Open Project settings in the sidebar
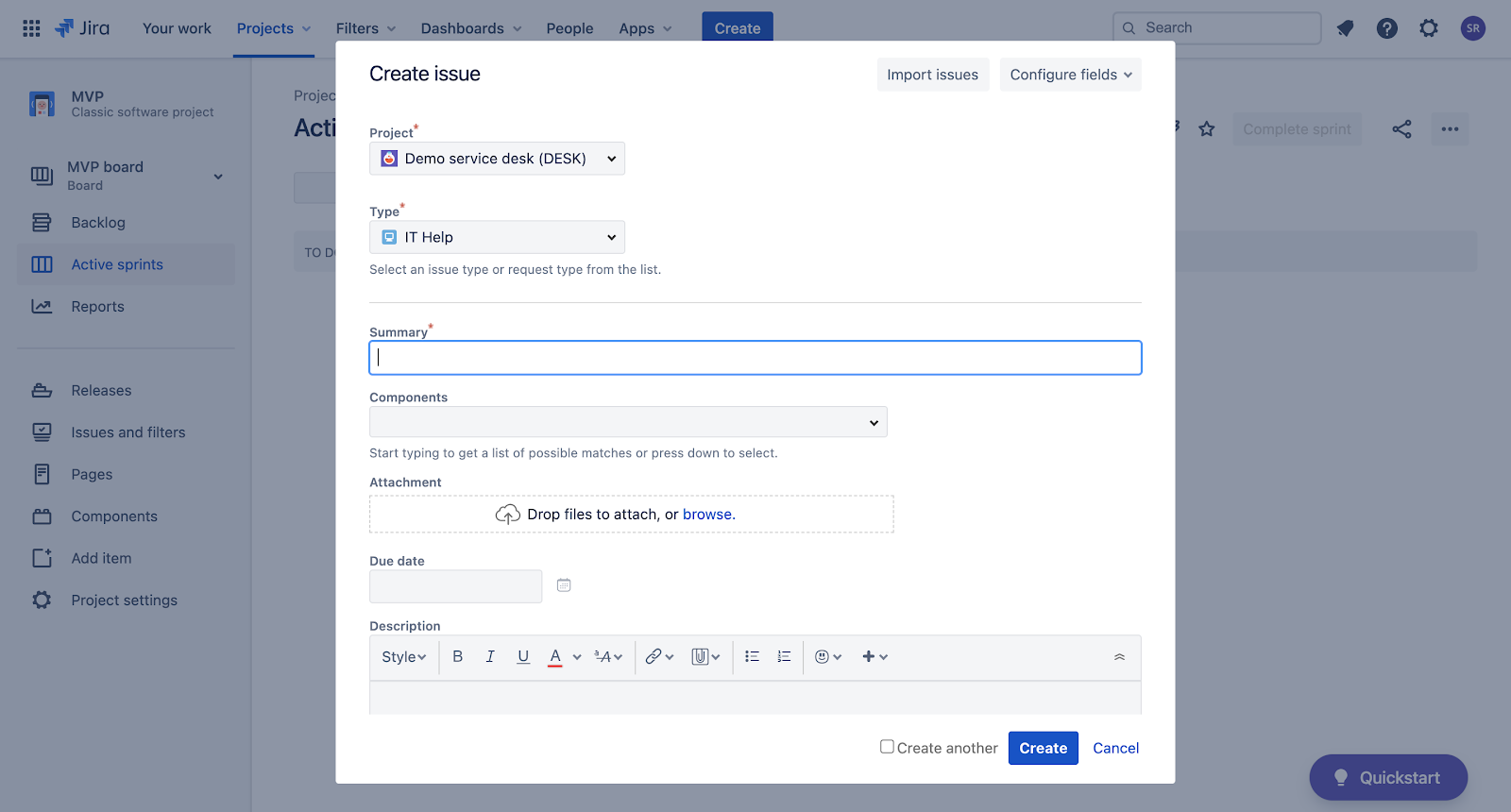The height and width of the screenshot is (812, 1511). click(127, 601)
